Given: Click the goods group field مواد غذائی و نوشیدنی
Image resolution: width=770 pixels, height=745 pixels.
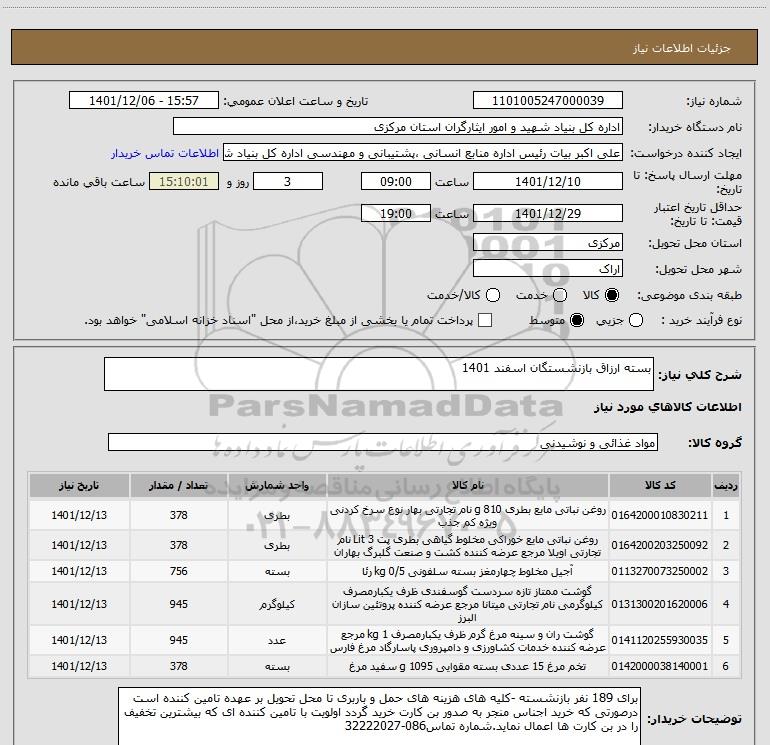Looking at the screenshot, I should [x=383, y=442].
